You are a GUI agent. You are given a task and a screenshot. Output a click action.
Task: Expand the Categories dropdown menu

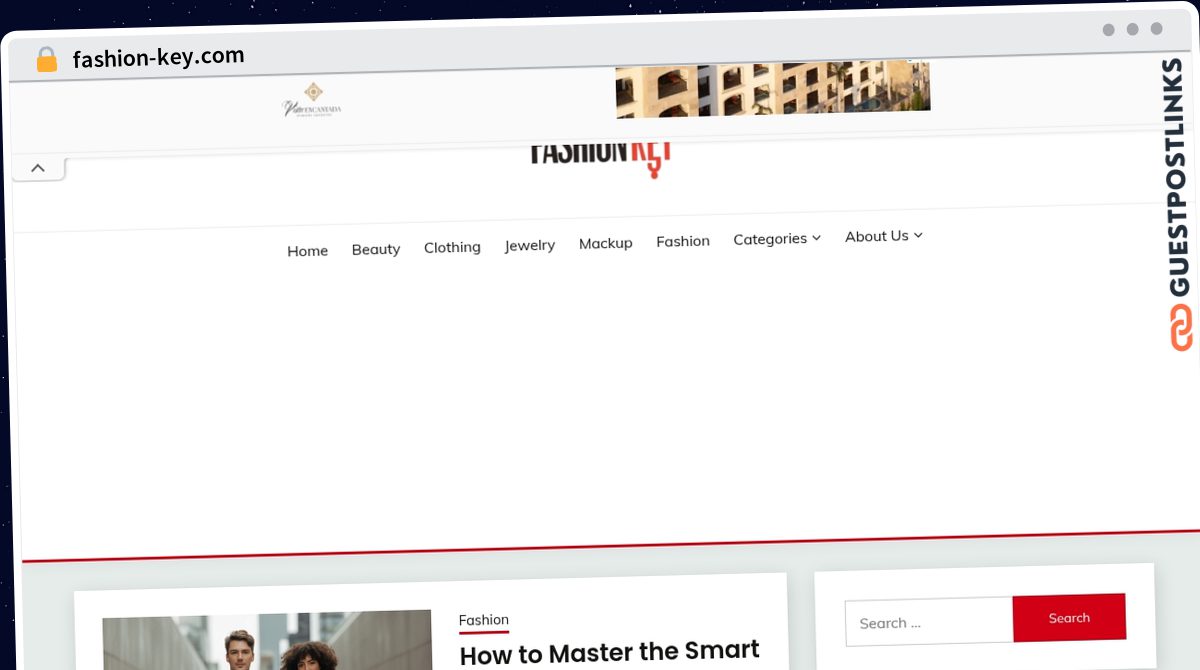pos(776,239)
